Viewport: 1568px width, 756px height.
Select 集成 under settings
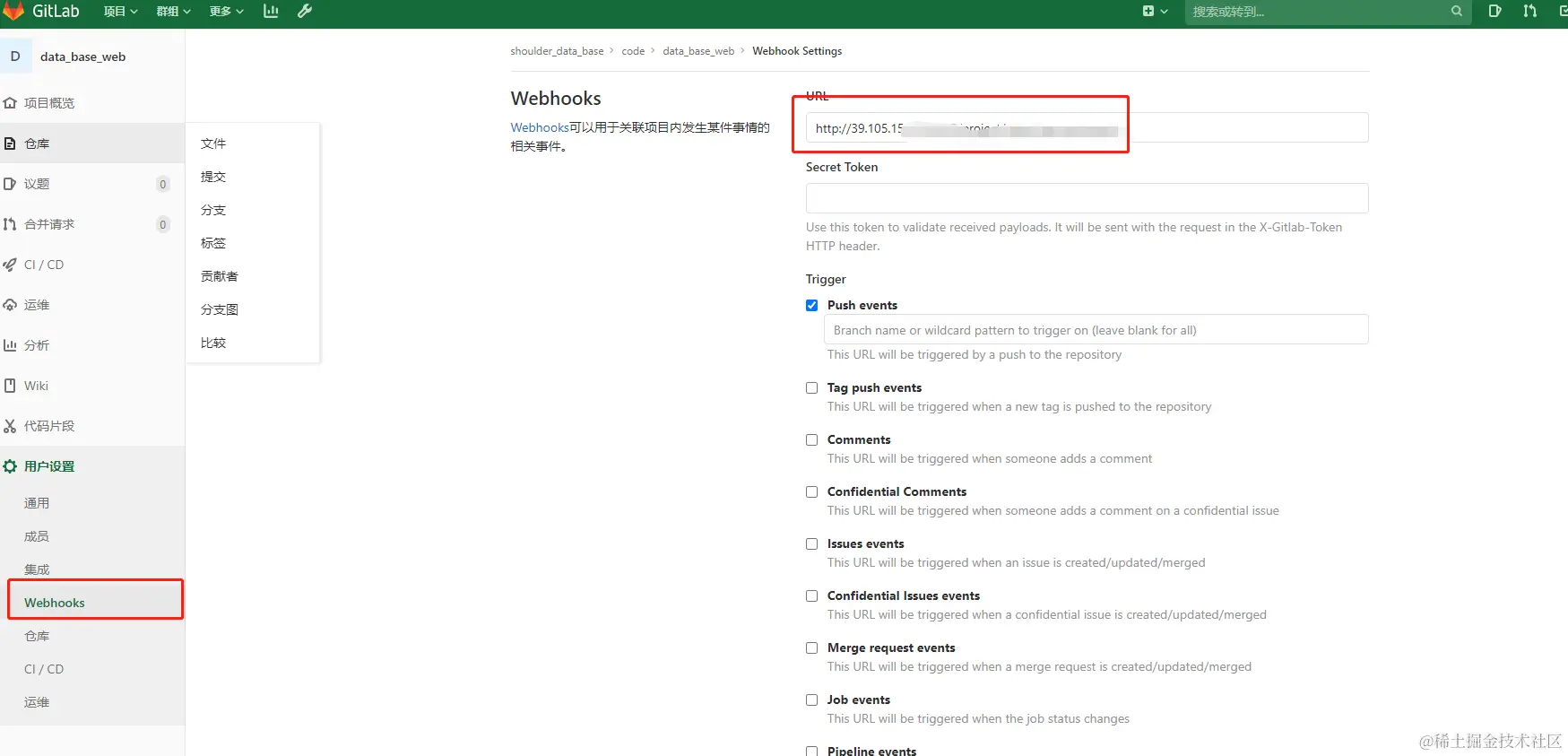pos(37,569)
